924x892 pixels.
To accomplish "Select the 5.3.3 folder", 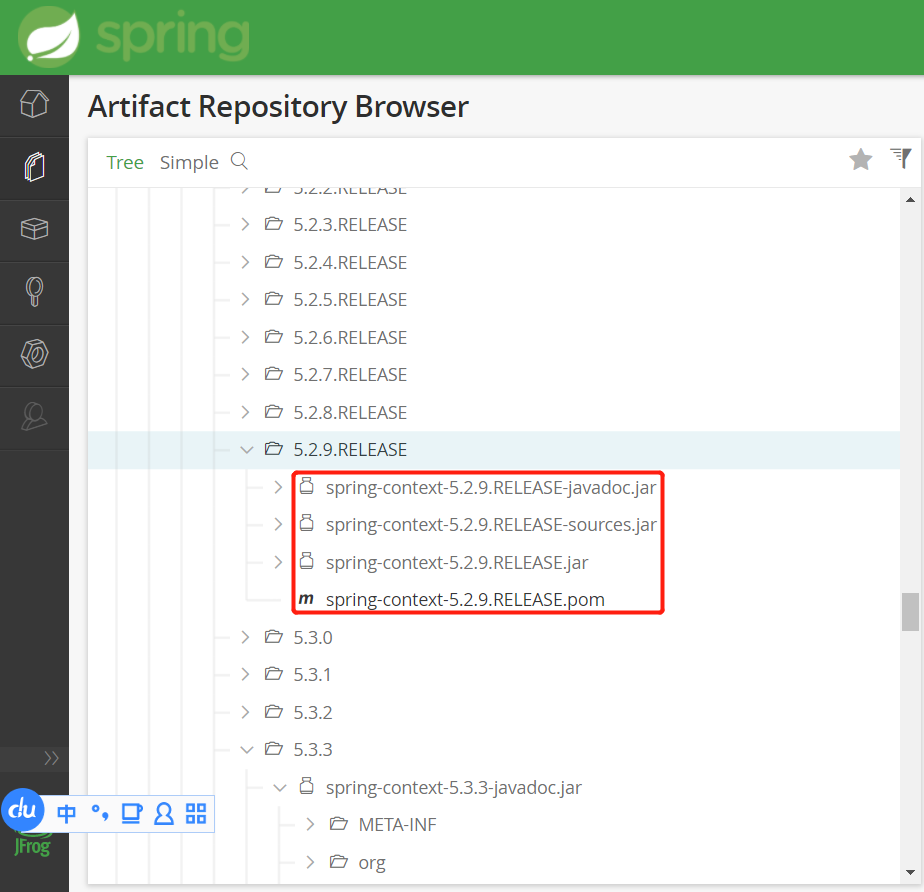I will pyautogui.click(x=313, y=749).
